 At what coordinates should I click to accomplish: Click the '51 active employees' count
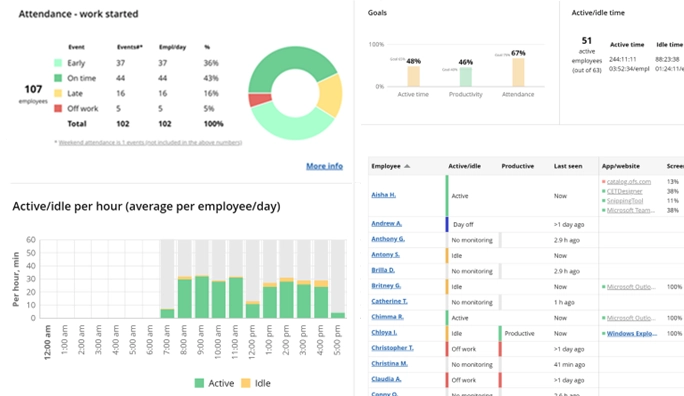tap(587, 54)
